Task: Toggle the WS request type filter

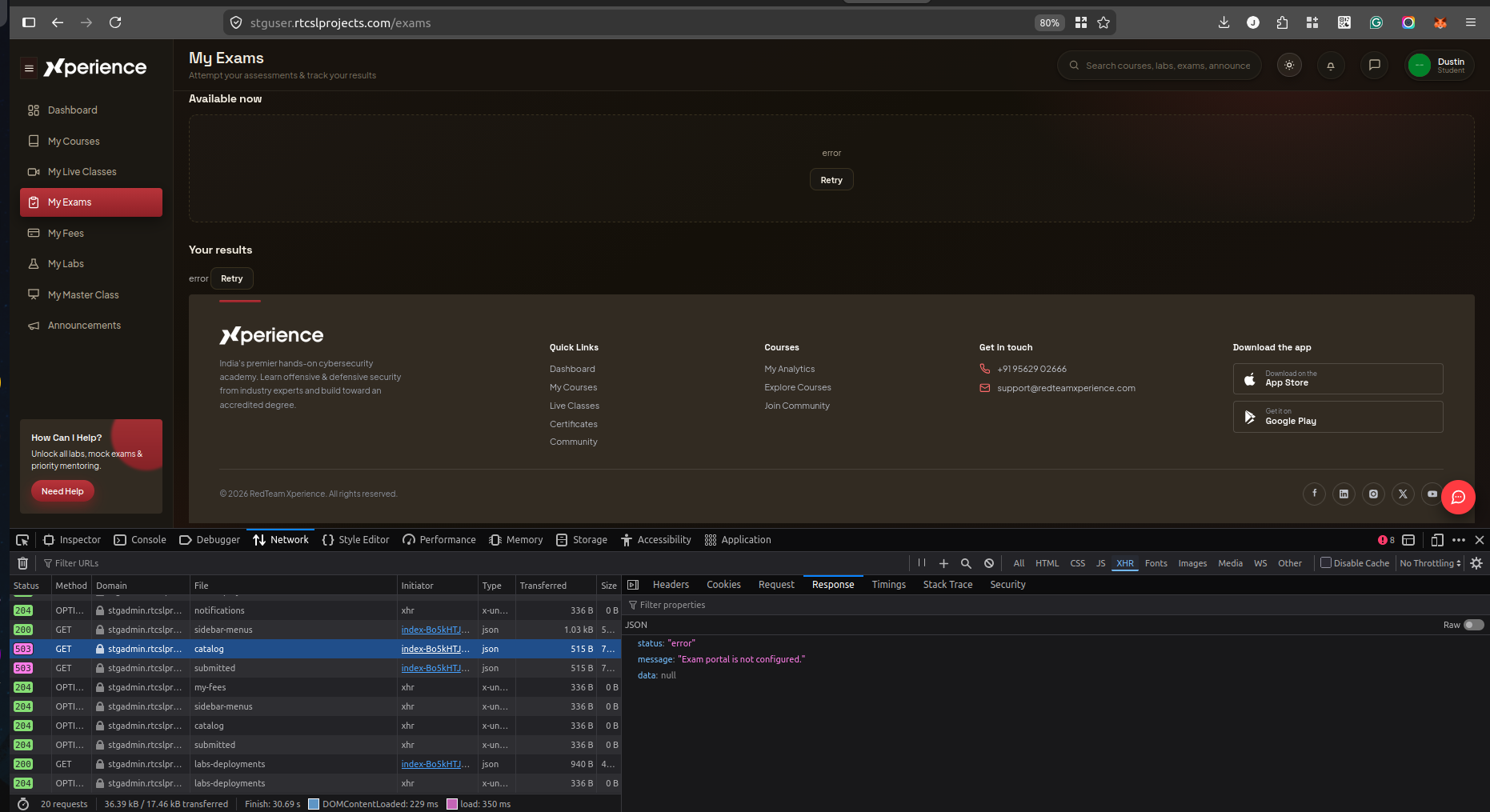Action: click(x=1260, y=563)
